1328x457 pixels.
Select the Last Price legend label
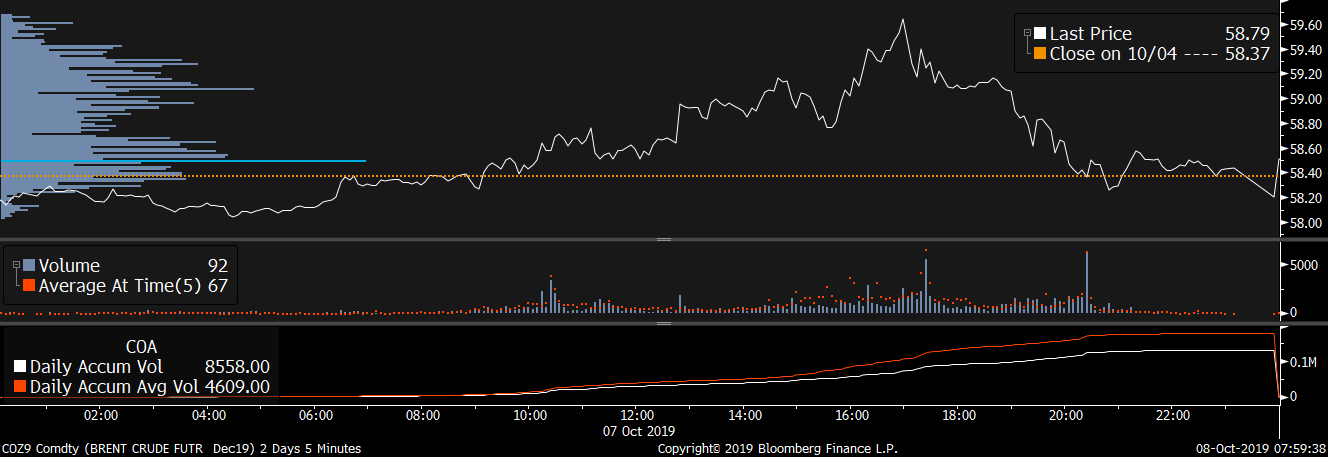tap(1090, 33)
